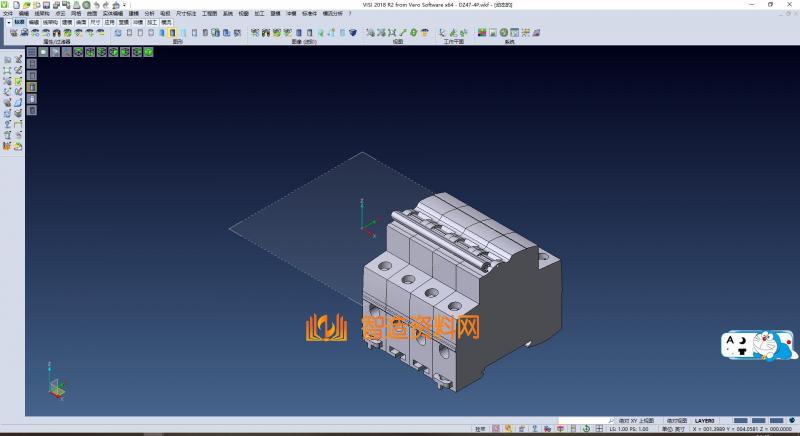The image size is (800, 436).
Task: Toggle the highlighted yellow filter button in left strip
Action: click(x=31, y=87)
